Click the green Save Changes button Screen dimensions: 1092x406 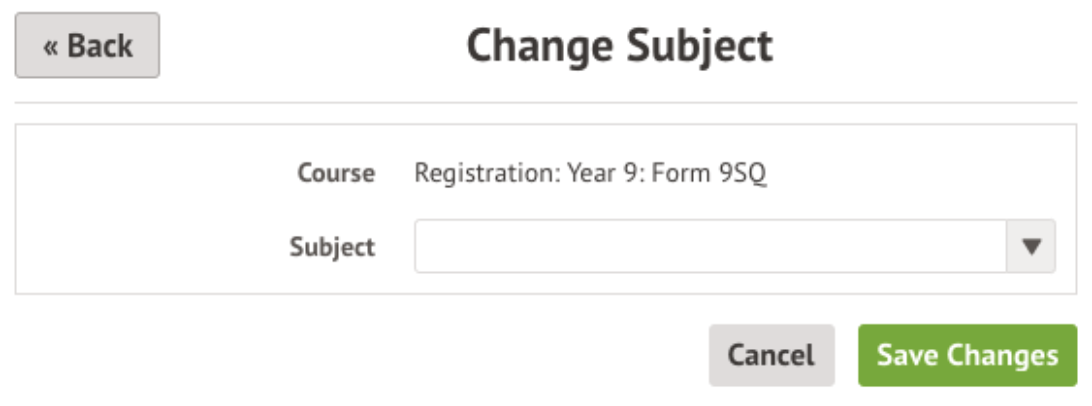pos(967,355)
